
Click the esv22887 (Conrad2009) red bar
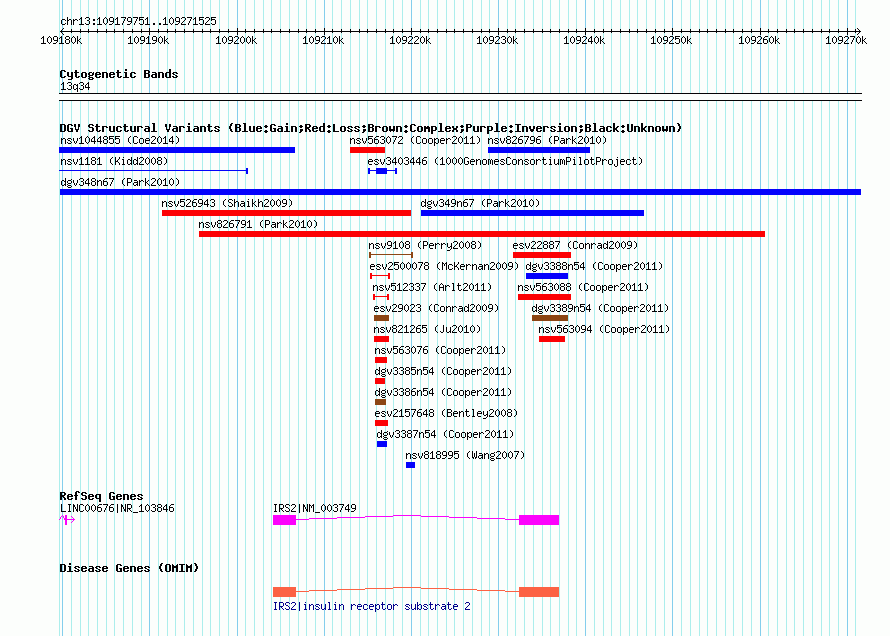(541, 255)
